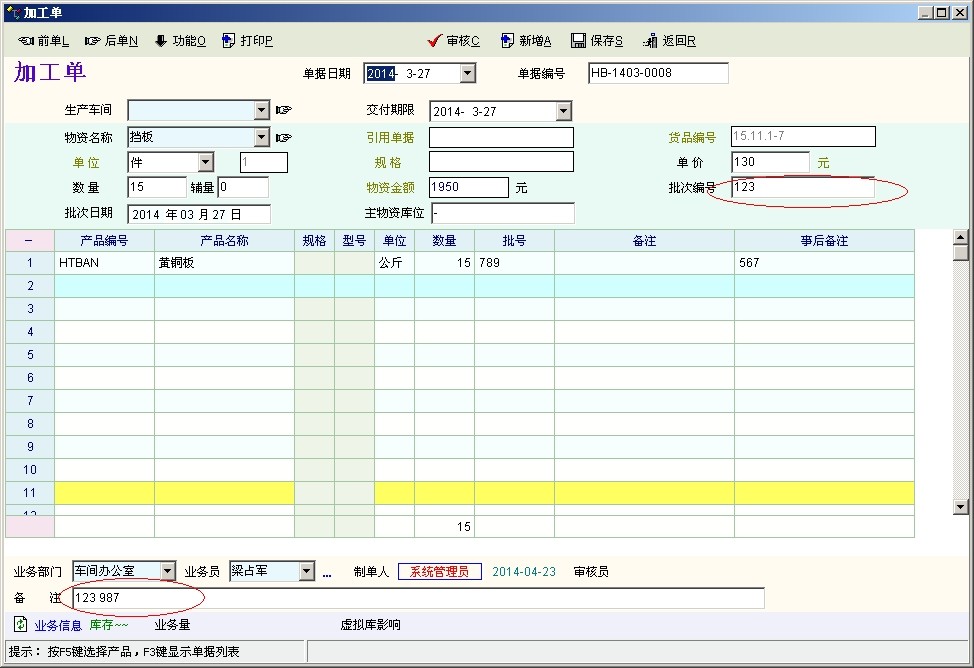Click the ellipsis button after 业务员
This screenshot has width=974, height=668.
[x=326, y=573]
